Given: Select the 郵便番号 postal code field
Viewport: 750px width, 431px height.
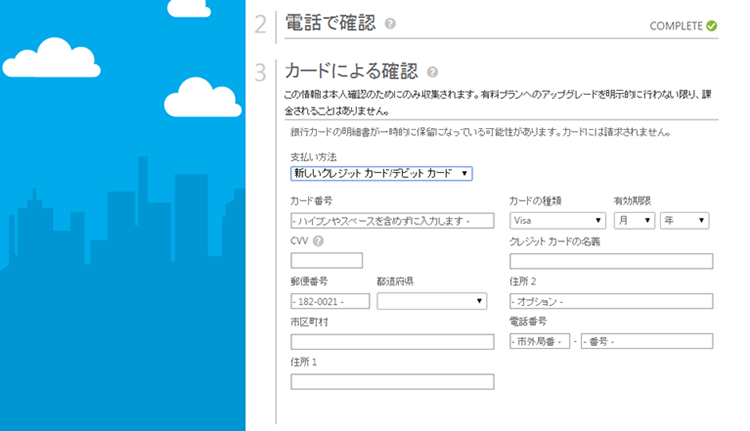Looking at the screenshot, I should coord(329,301).
